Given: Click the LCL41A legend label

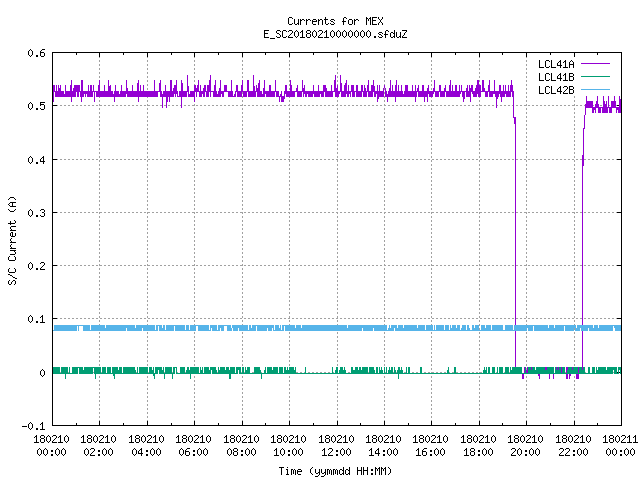Looking at the screenshot, I should coord(556,64).
